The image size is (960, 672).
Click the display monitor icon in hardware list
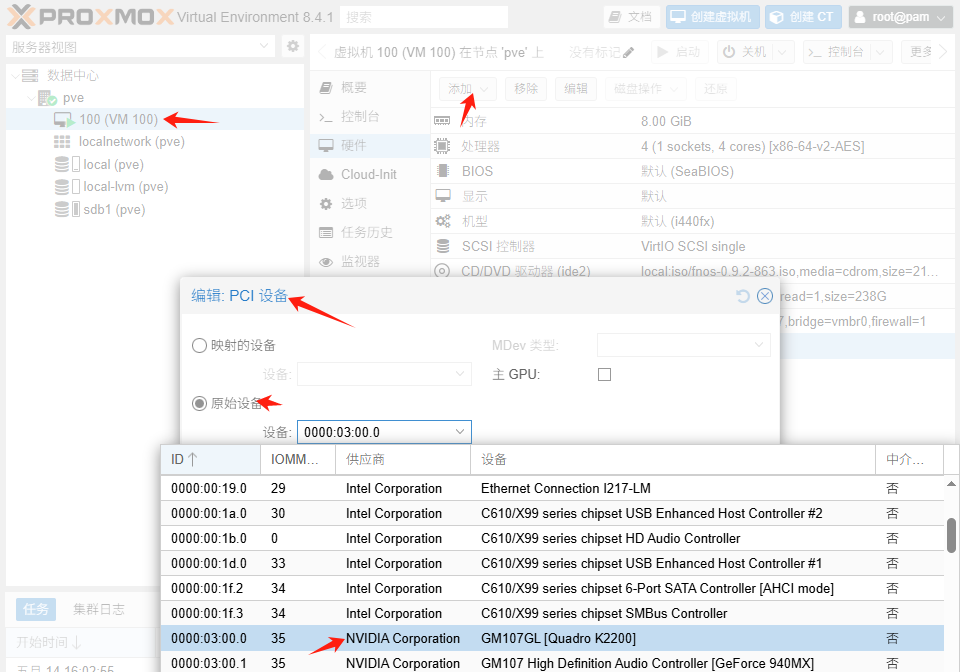point(442,196)
